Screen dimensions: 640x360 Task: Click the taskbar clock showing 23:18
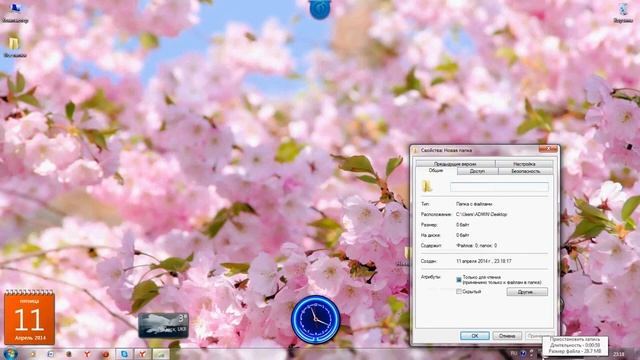[x=619, y=354]
